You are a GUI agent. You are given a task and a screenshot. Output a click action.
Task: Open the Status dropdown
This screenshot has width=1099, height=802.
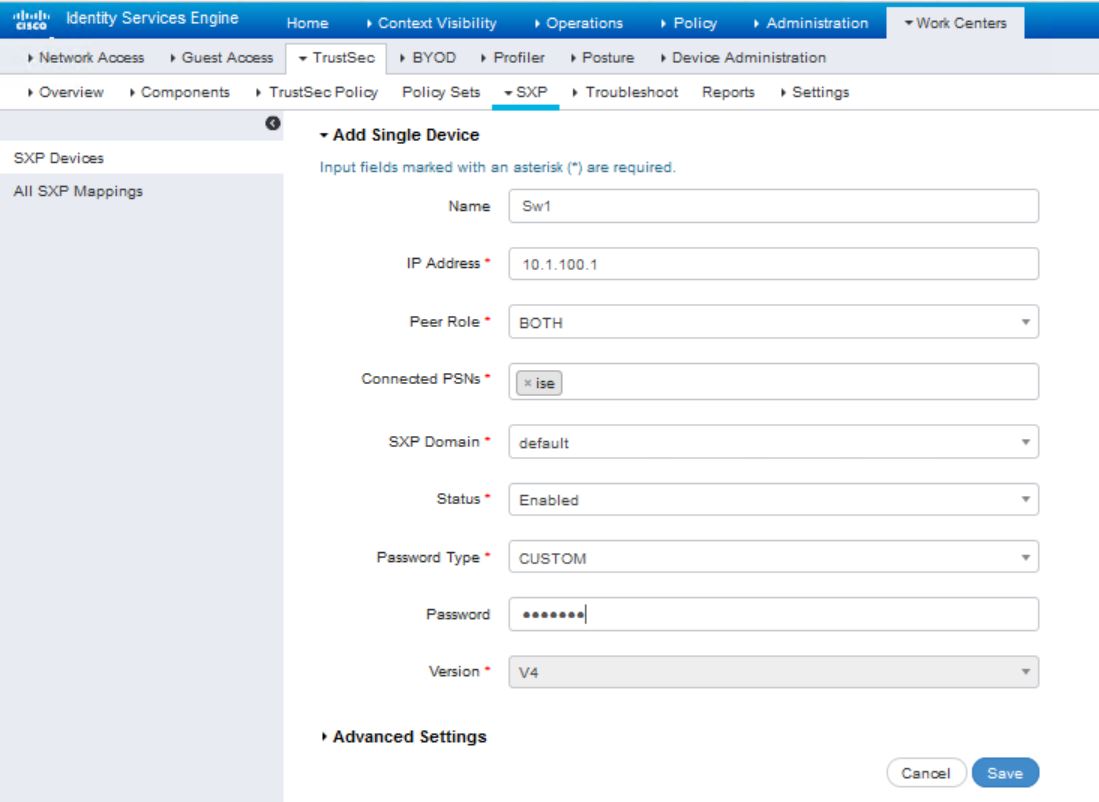pos(773,499)
